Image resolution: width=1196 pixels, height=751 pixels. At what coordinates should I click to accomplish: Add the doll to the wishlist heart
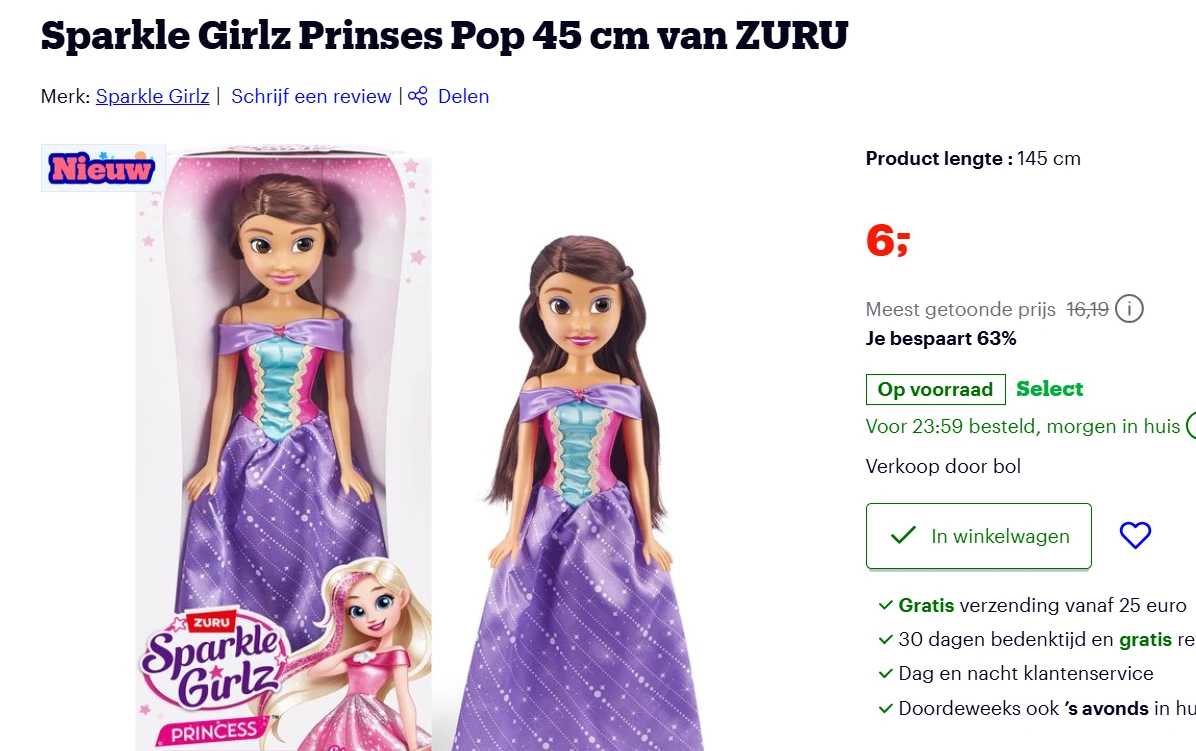click(1135, 535)
